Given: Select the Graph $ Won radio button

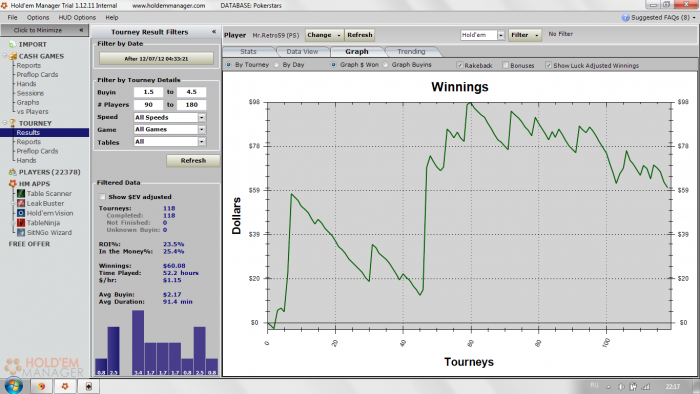Looking at the screenshot, I should [x=333, y=65].
